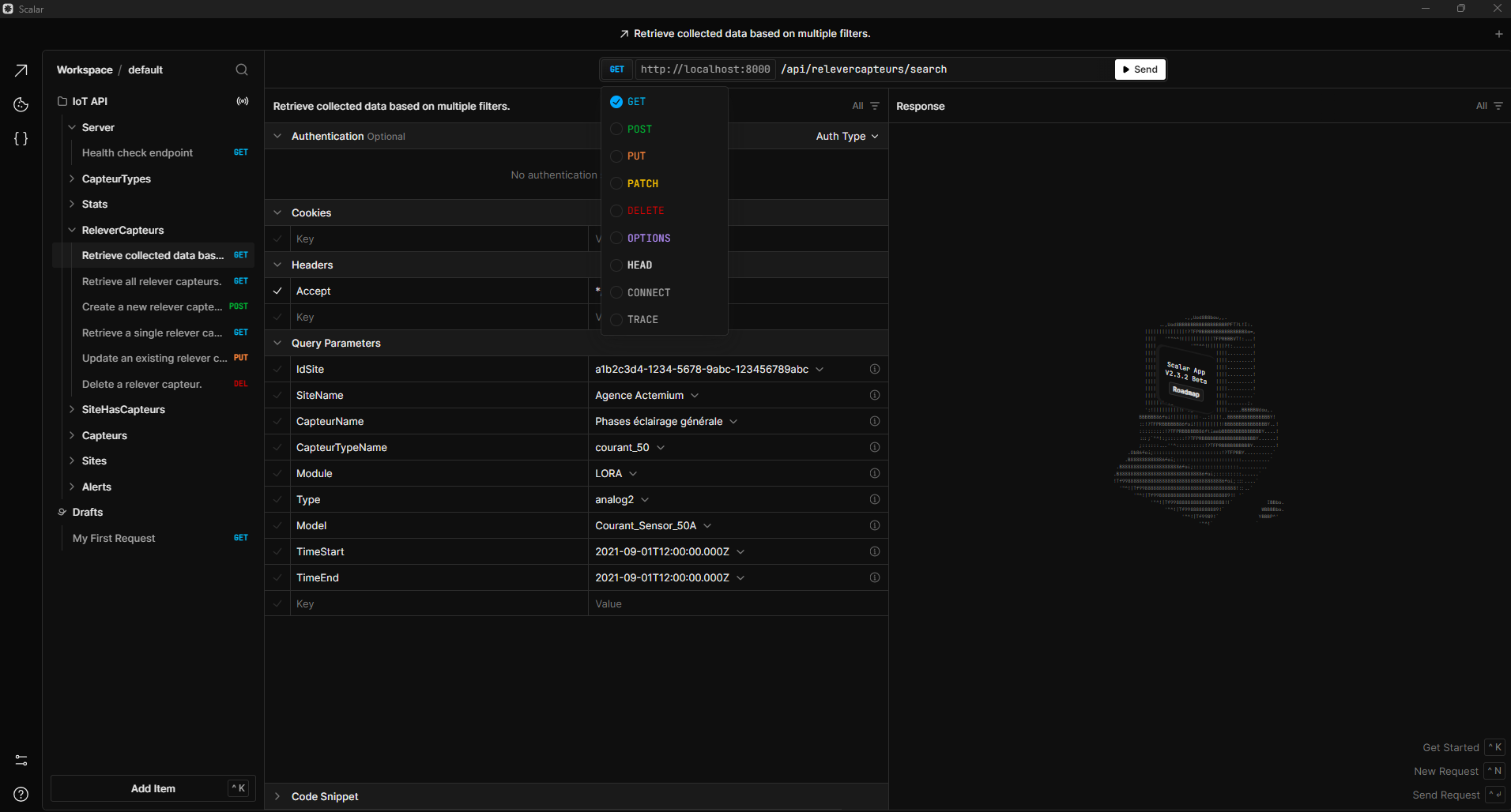
Task: Uncheck the Accept header checkbox
Action: coord(277,291)
